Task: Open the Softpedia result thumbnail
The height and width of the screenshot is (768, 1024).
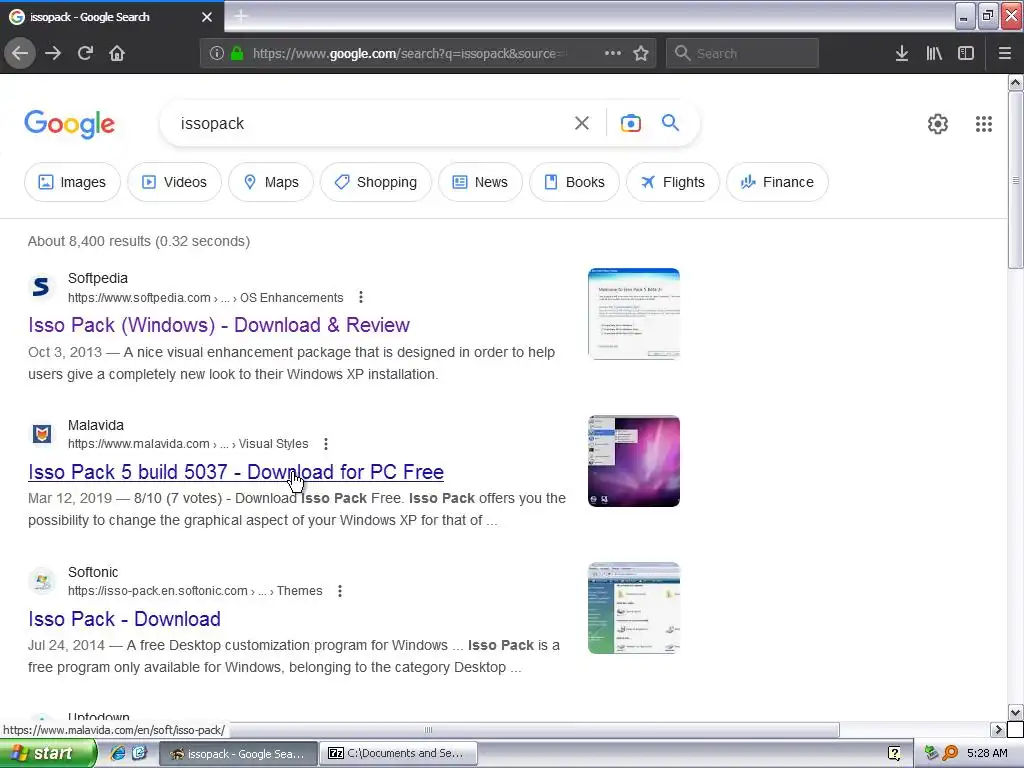Action: coord(633,313)
